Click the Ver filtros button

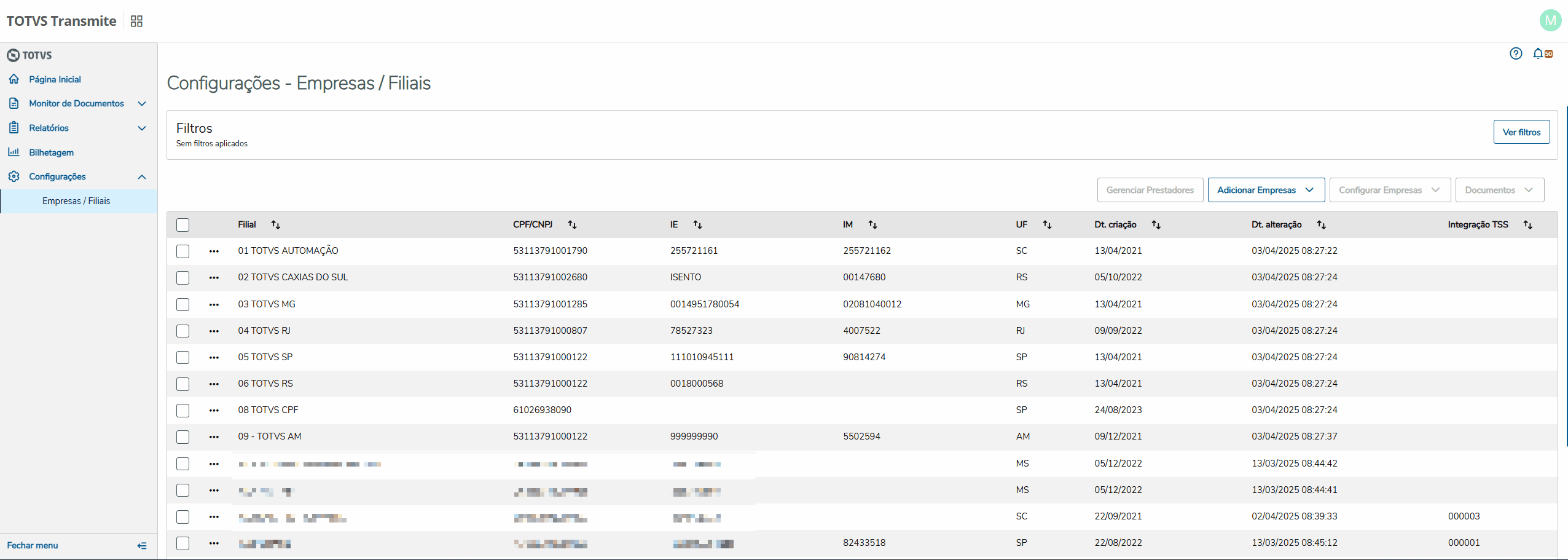click(x=1521, y=132)
